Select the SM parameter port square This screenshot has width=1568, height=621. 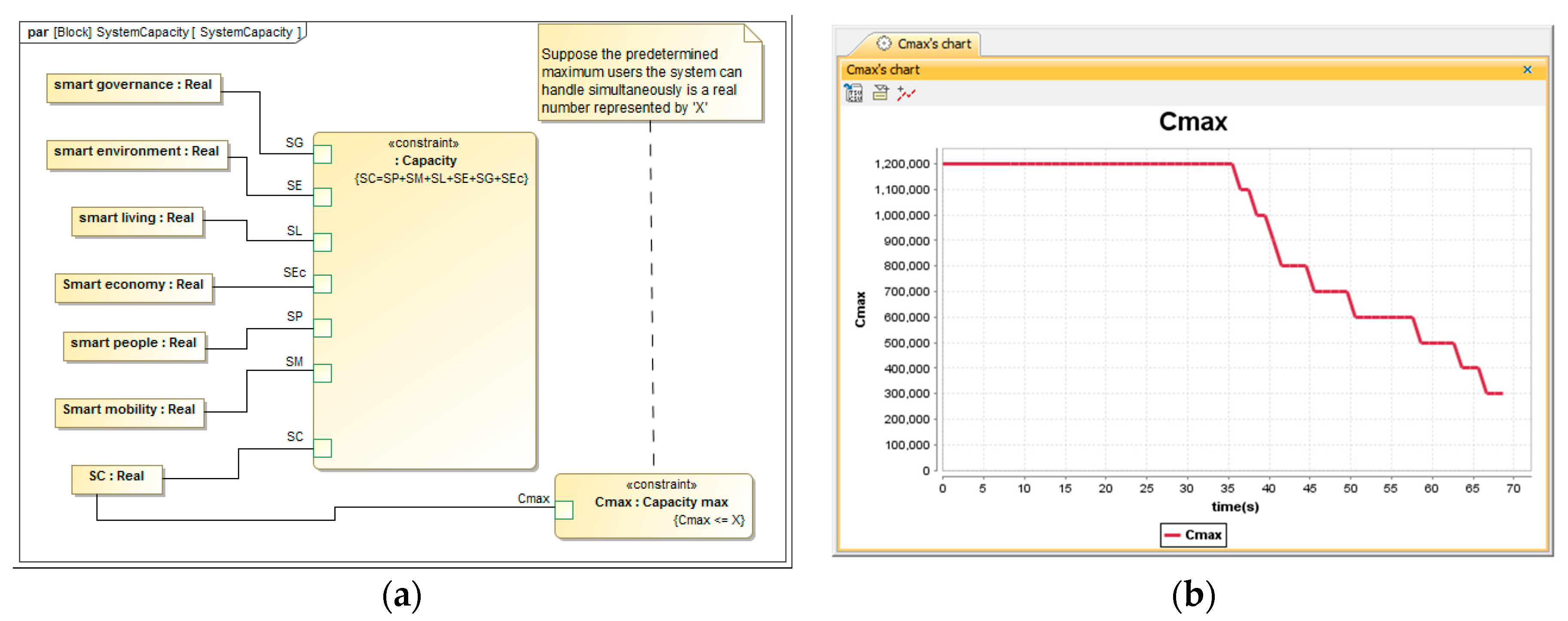coord(323,373)
